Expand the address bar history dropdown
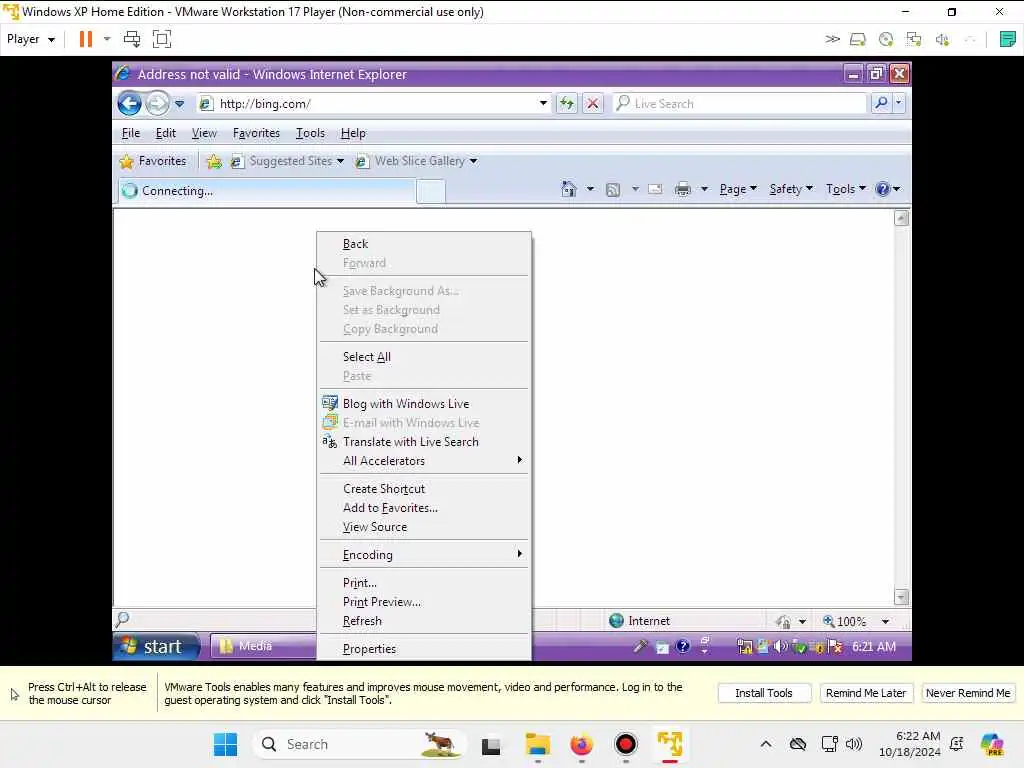 point(543,103)
